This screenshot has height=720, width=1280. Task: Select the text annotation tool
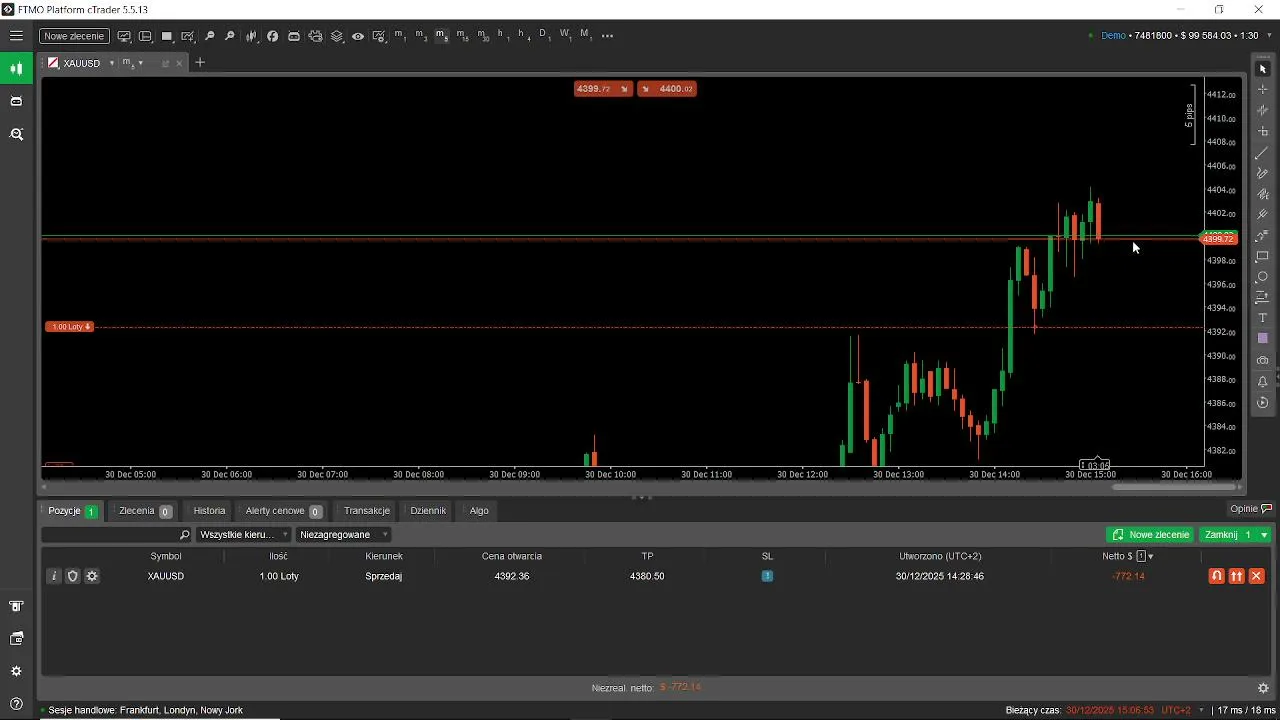(1262, 318)
